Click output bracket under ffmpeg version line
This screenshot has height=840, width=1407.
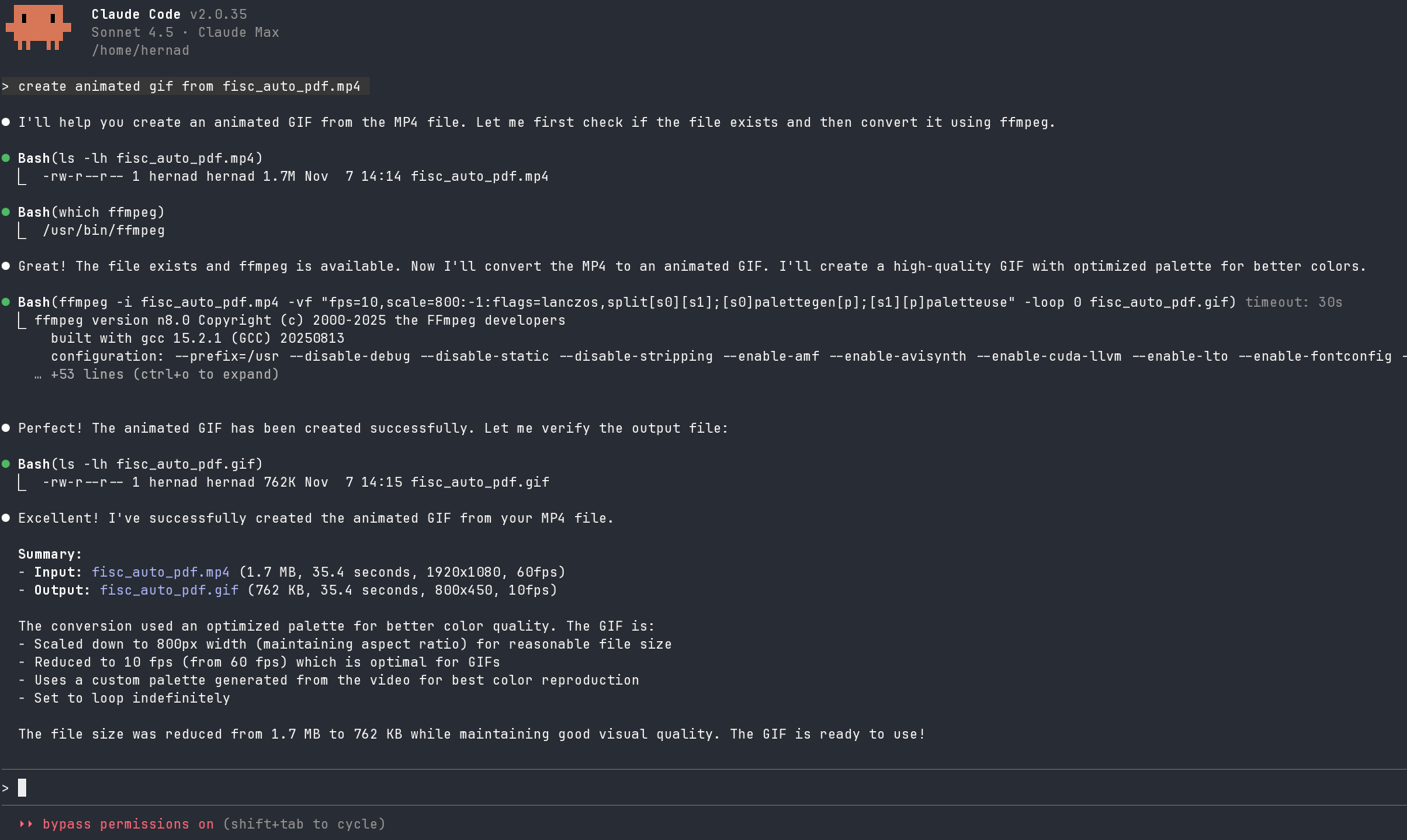[22, 321]
